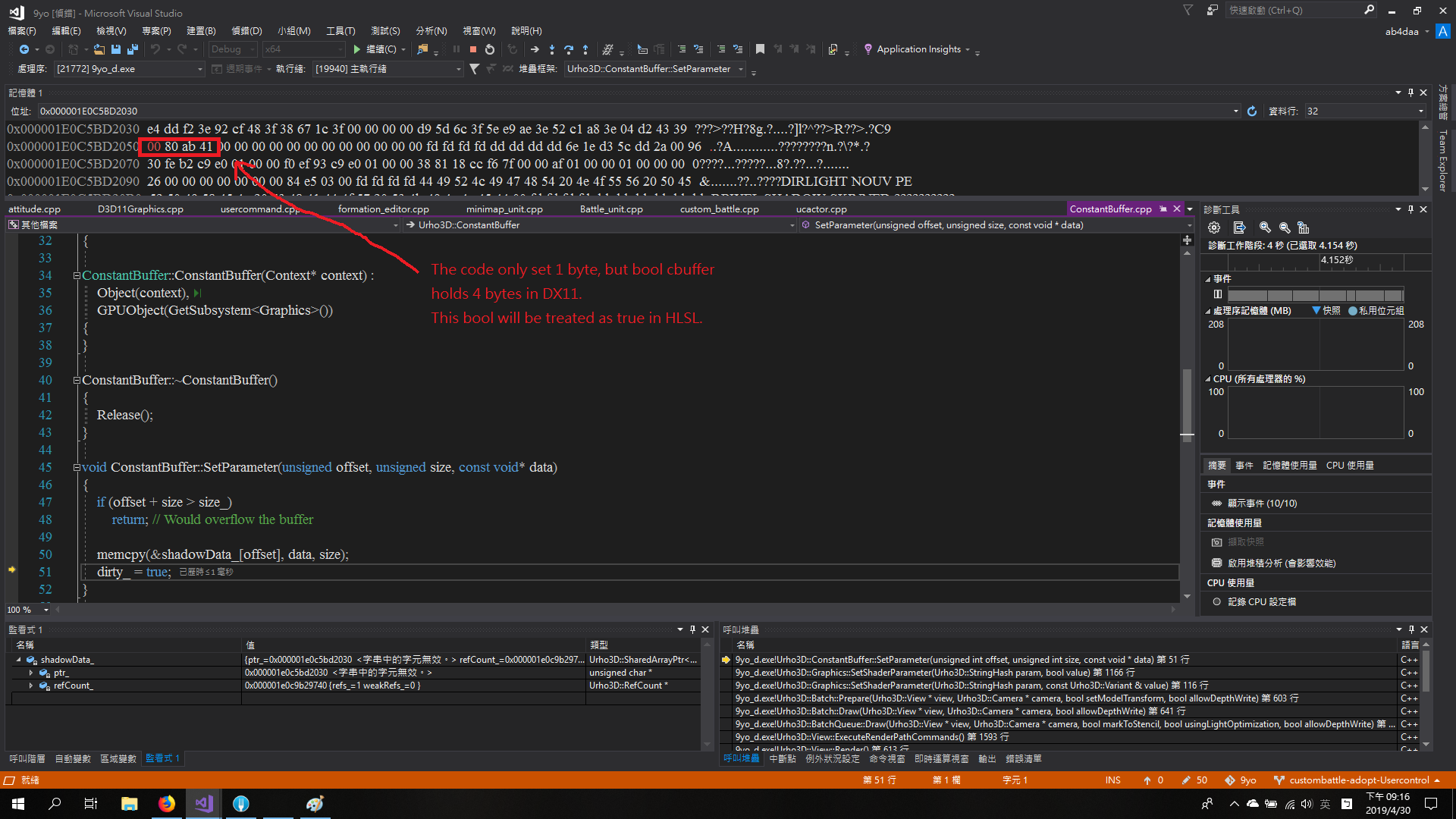
Task: Click Show Next Statement arrow icon
Action: click(535, 49)
